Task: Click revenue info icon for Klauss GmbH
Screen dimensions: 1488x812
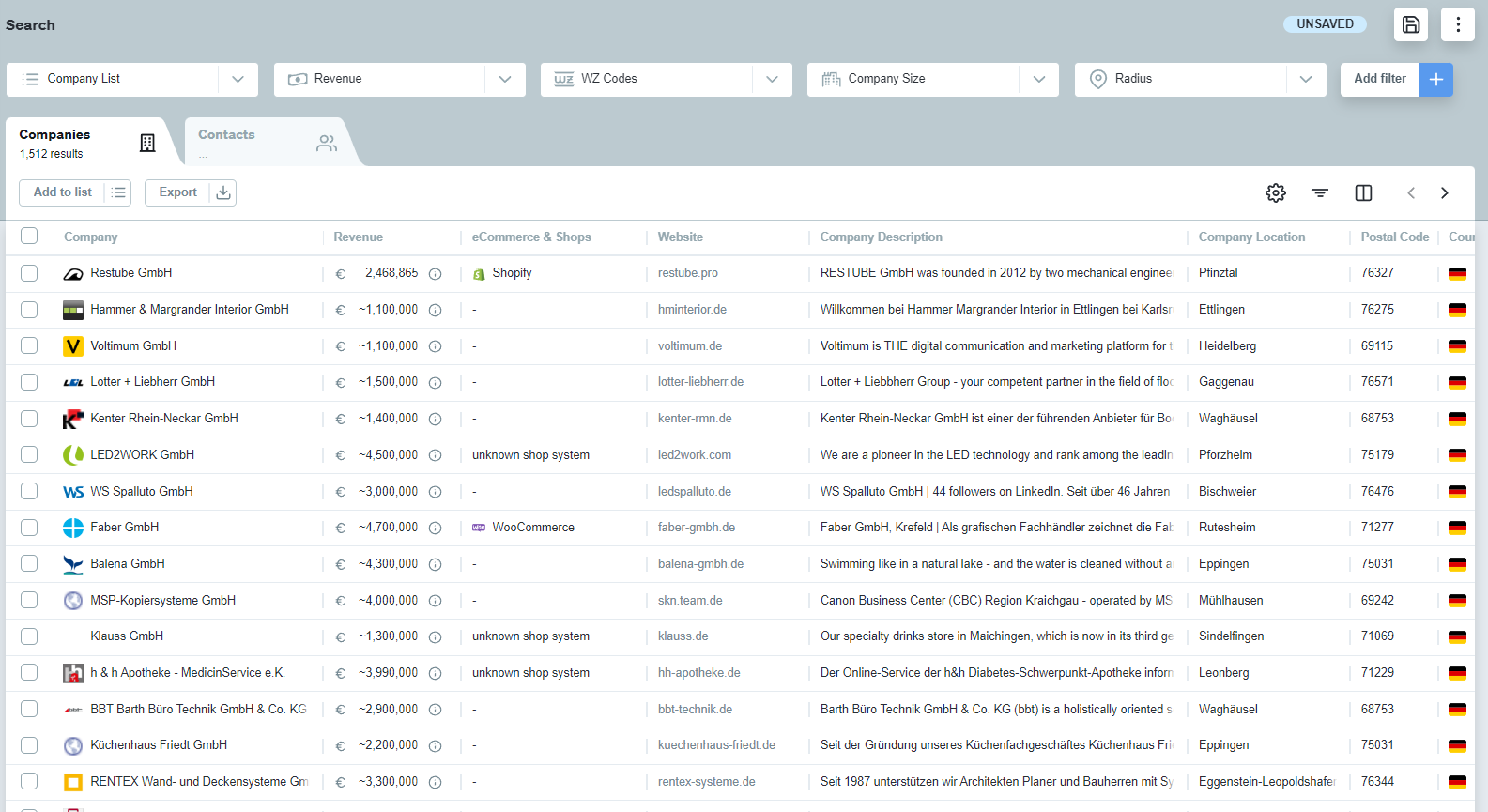Action: pos(436,637)
